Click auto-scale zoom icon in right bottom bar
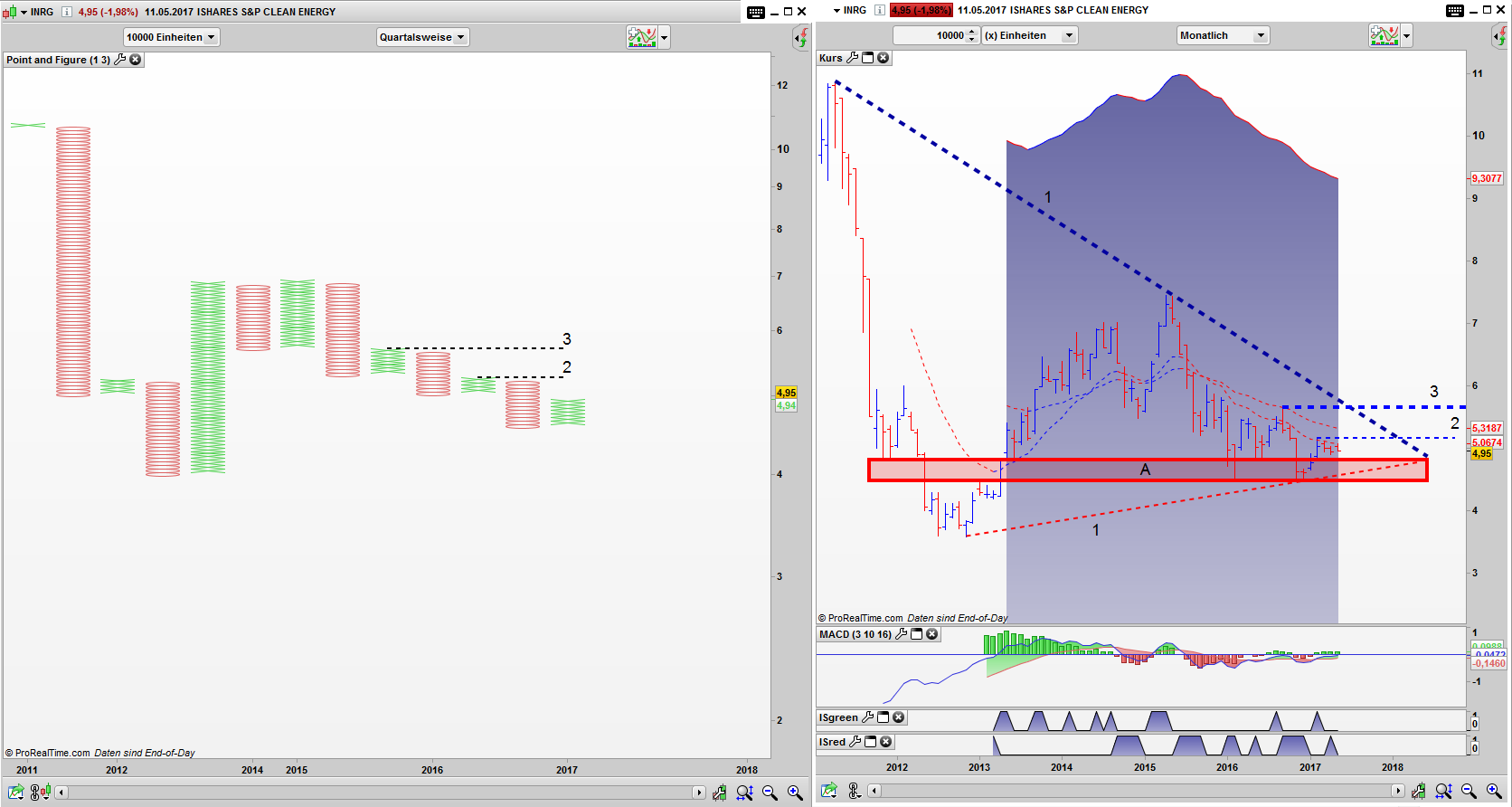Image resolution: width=1512 pixels, height=807 pixels. (1443, 792)
